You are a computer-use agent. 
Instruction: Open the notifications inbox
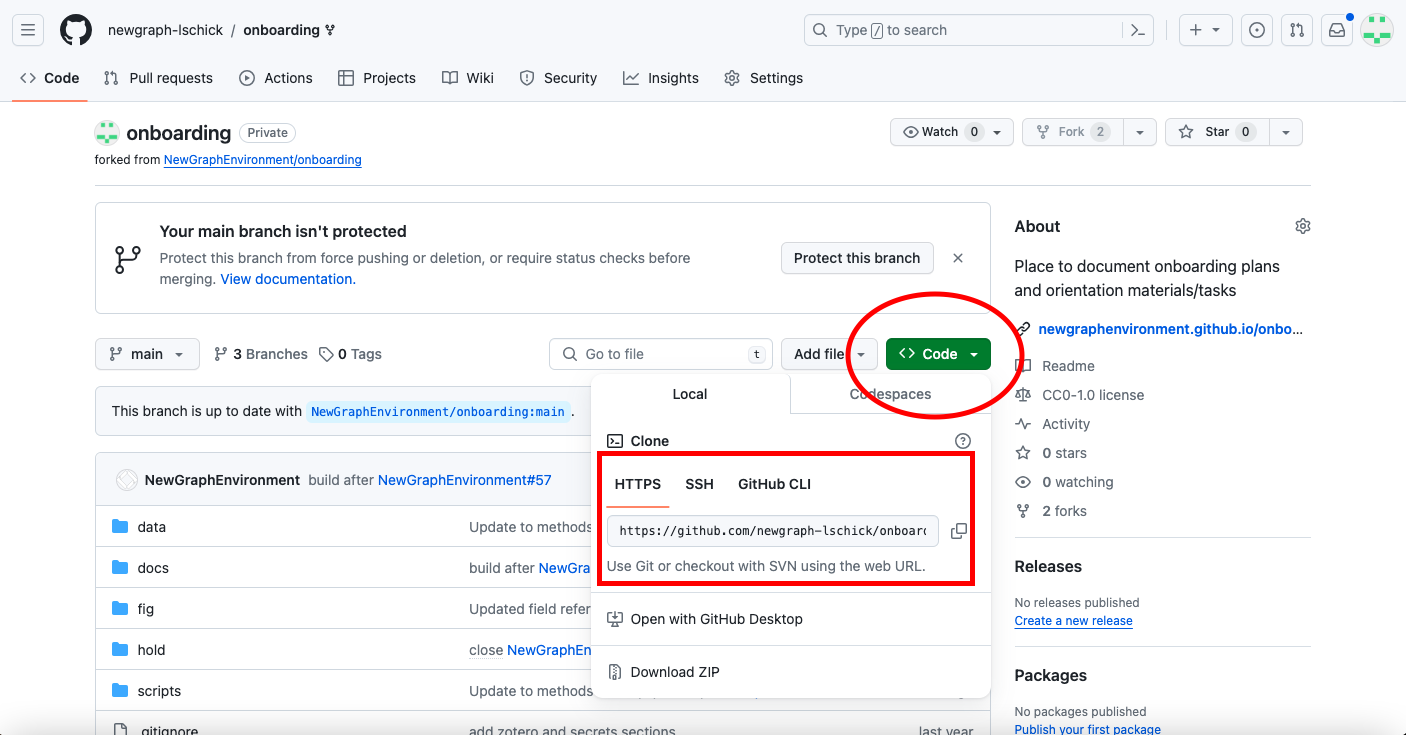1337,30
